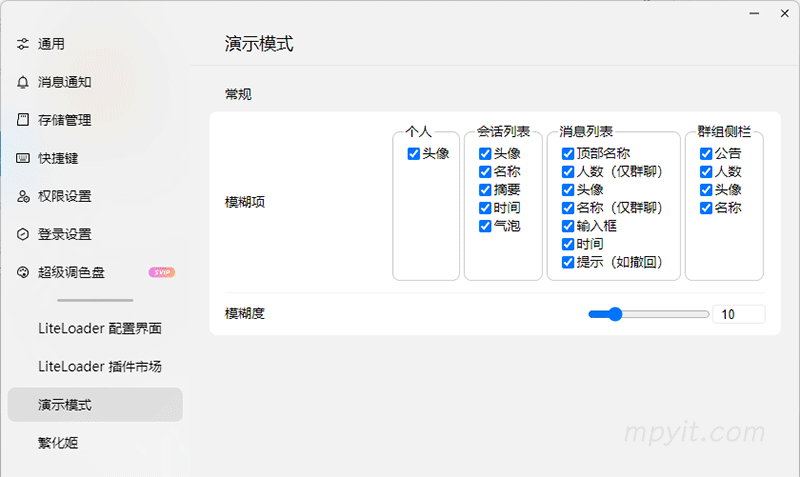Click the 存储管理 storage icon

(22, 120)
